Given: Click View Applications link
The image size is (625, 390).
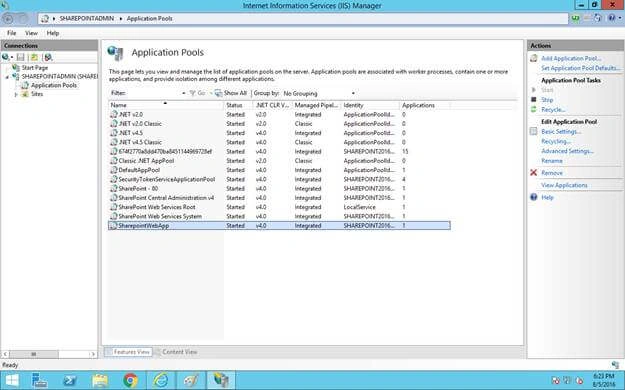Looking at the screenshot, I should [564, 185].
